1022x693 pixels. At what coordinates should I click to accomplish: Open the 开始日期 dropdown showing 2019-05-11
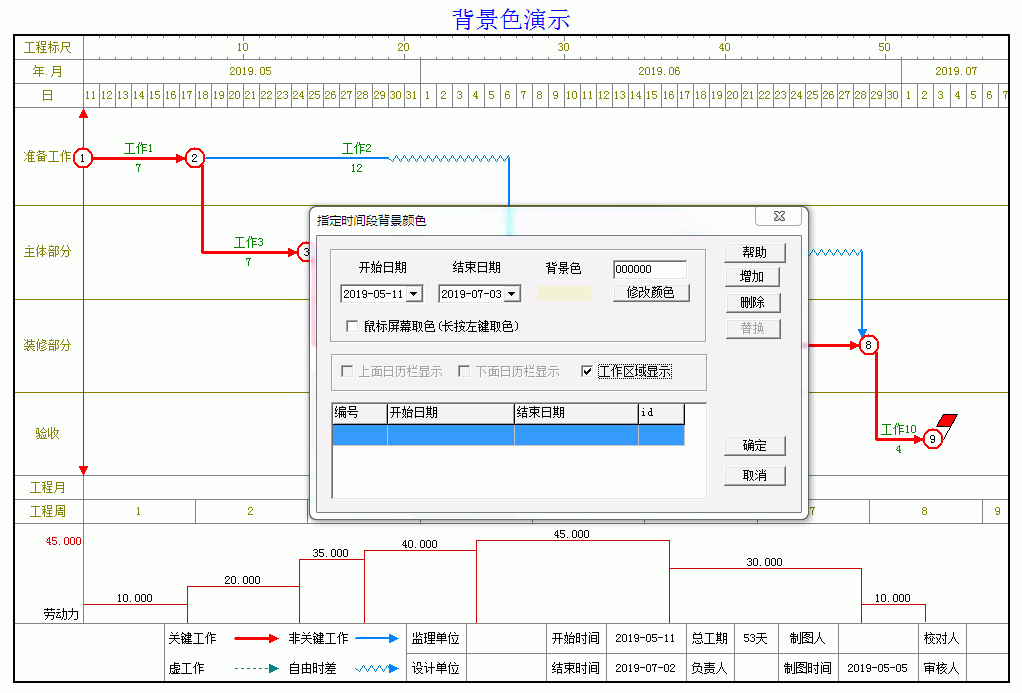[x=414, y=294]
